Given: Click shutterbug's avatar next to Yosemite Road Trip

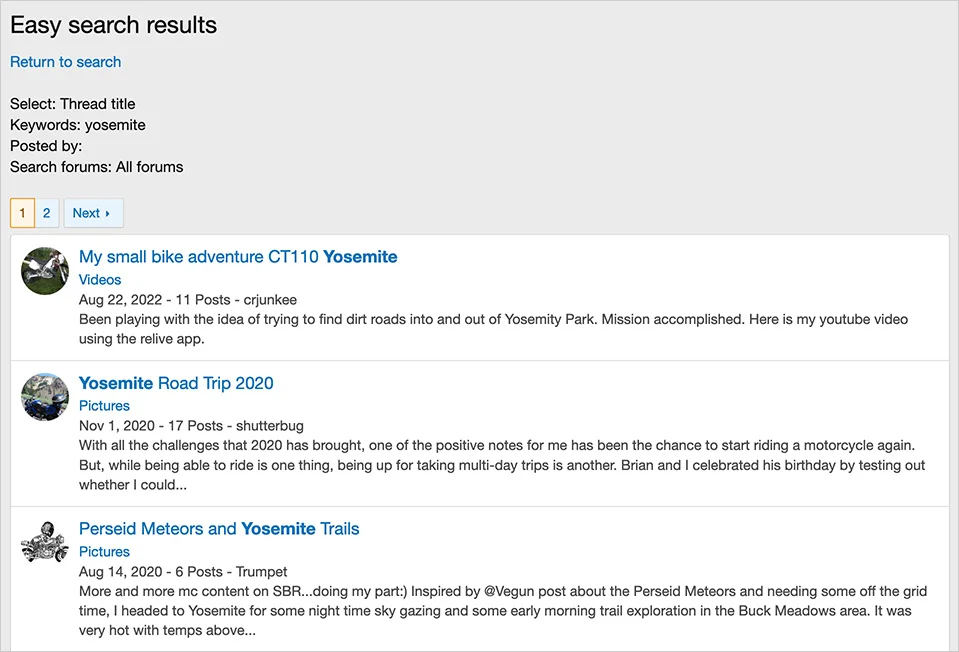Looking at the screenshot, I should [x=44, y=396].
